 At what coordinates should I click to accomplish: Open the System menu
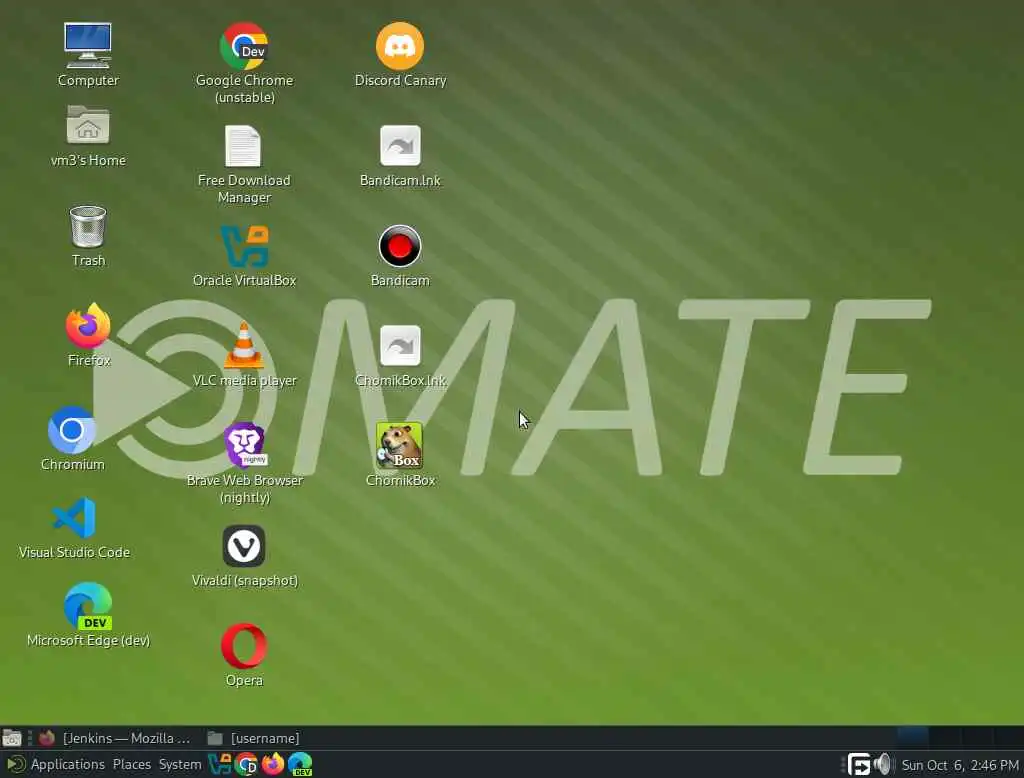tap(180, 764)
